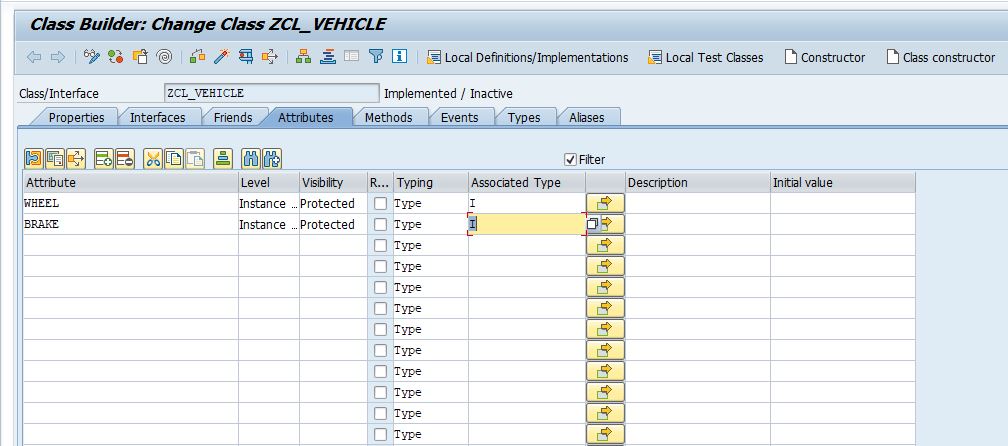
Task: Click the filter funnel toolbar icon
Action: pyautogui.click(x=376, y=57)
